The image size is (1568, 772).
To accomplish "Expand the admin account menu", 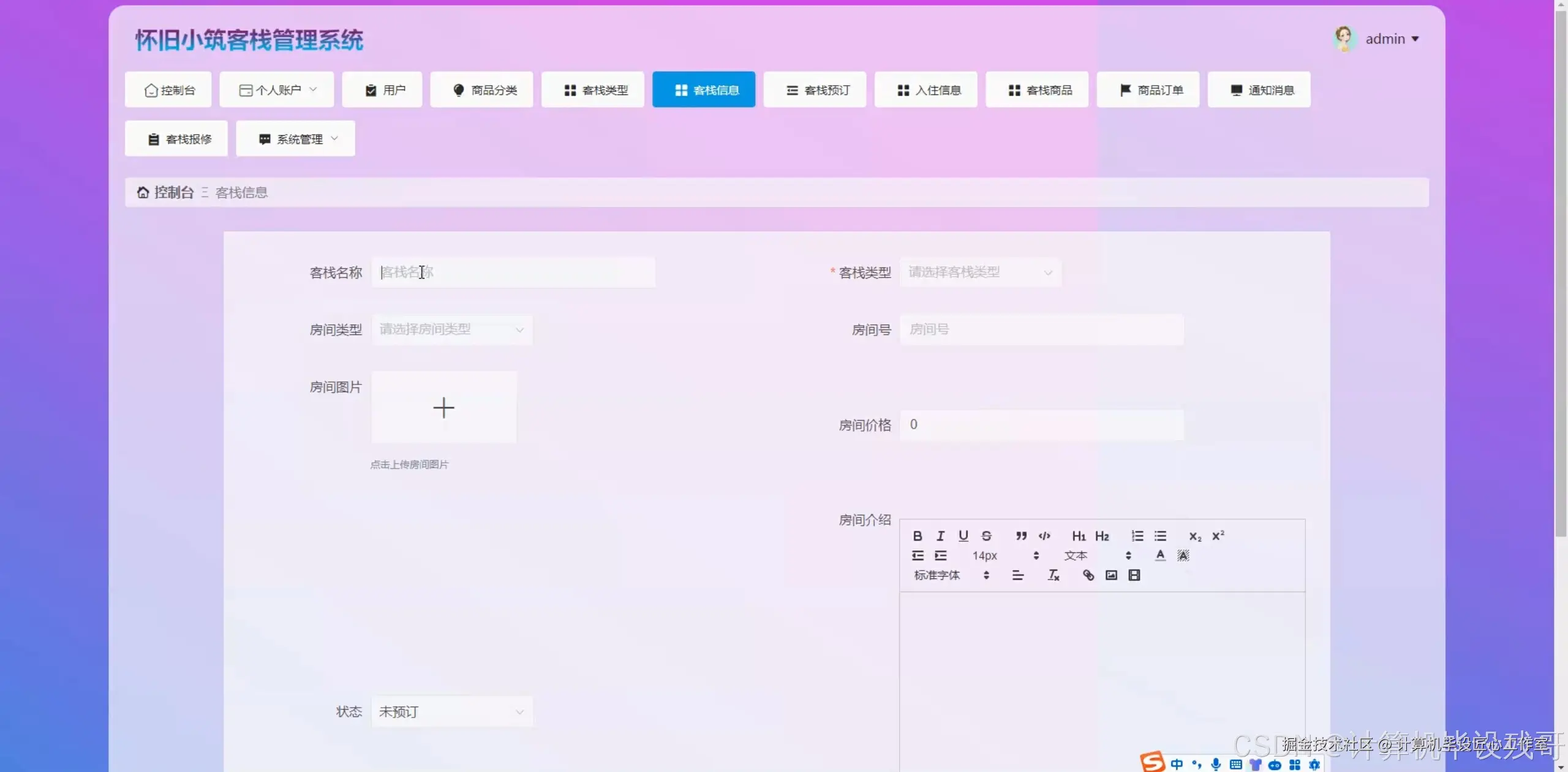I will [1390, 38].
